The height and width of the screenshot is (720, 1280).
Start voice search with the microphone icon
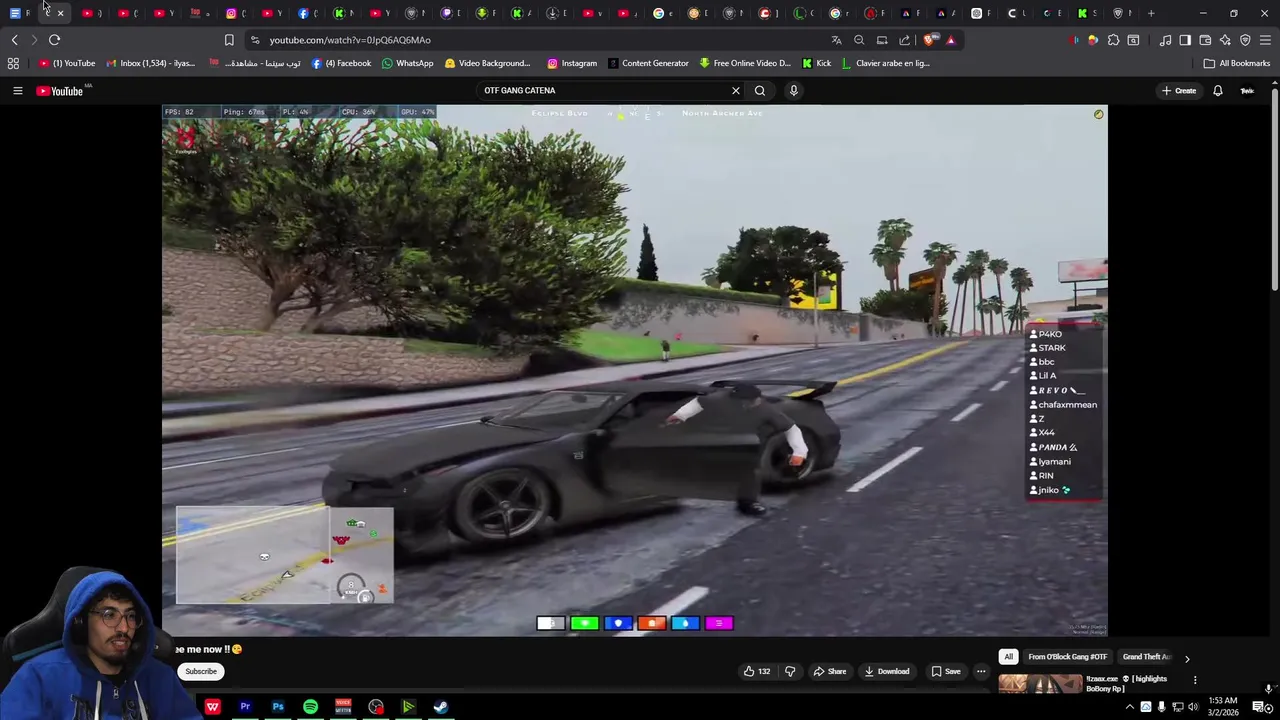coord(794,90)
